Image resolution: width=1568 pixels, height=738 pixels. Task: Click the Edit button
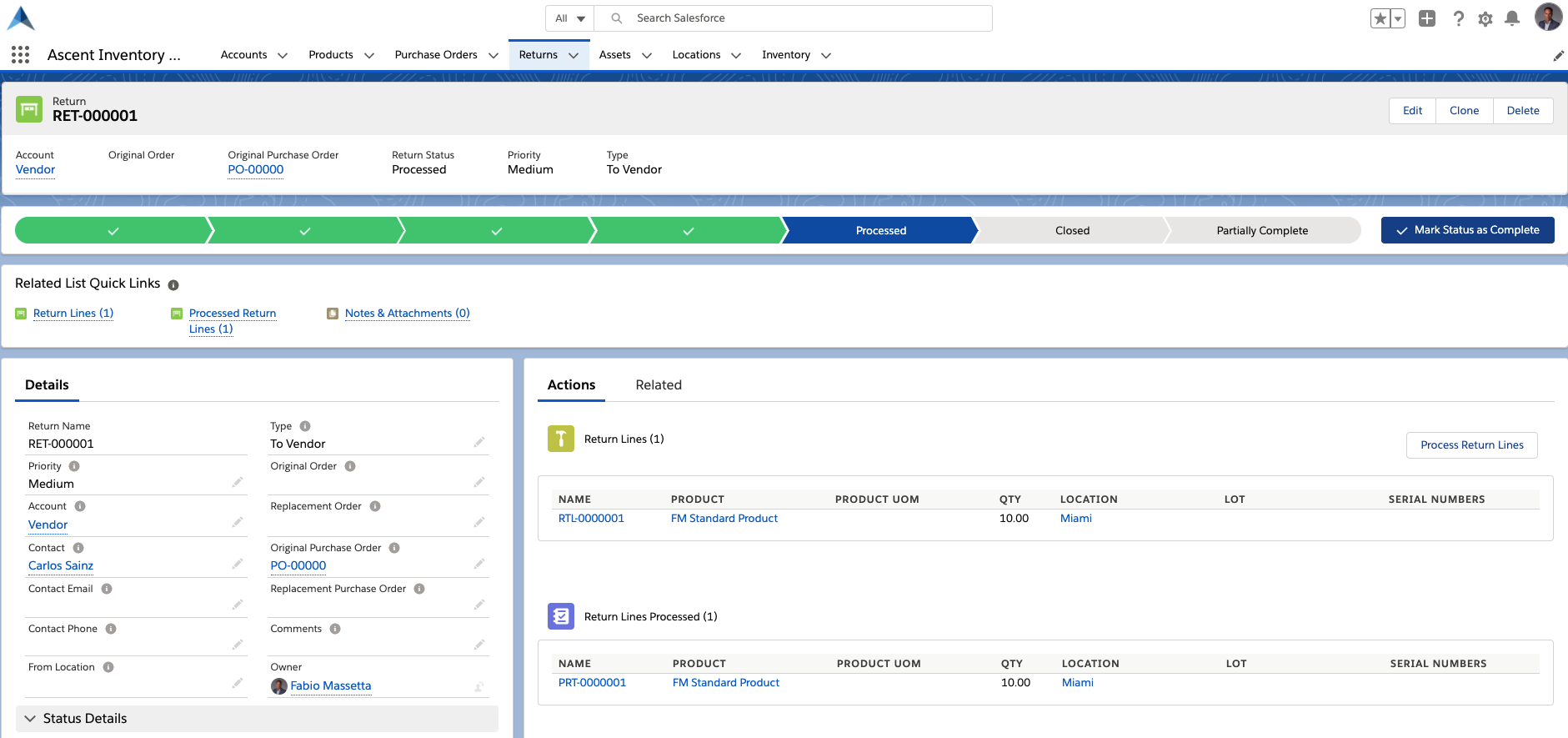tap(1412, 111)
